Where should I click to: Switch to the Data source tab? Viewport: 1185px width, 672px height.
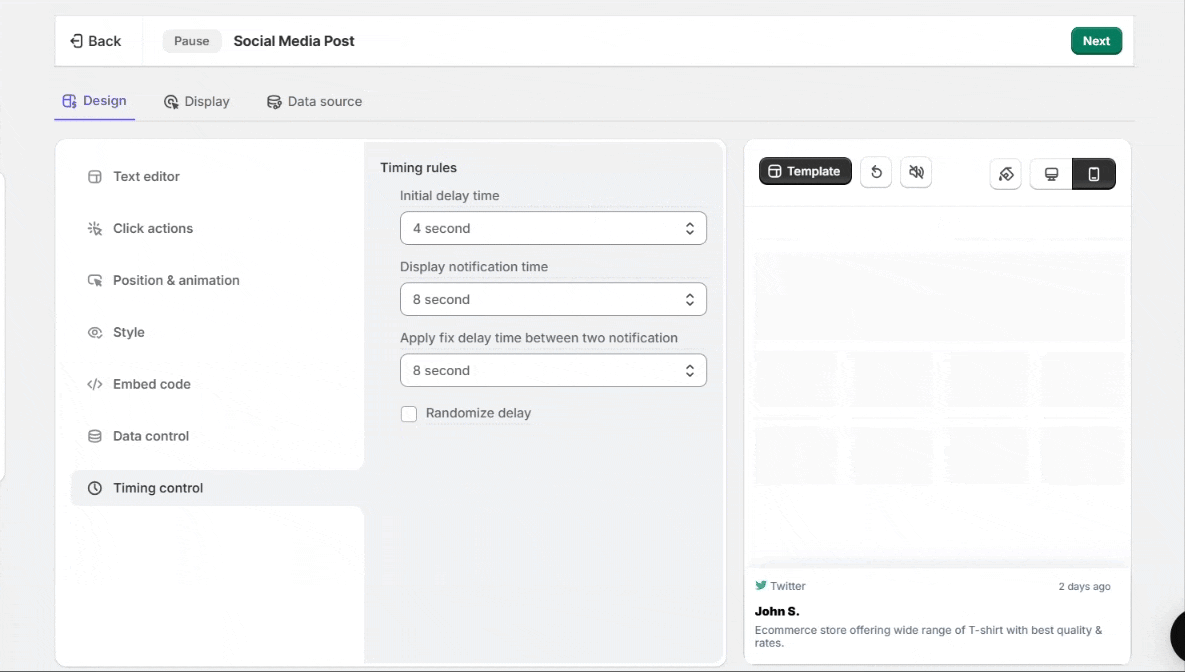(314, 101)
